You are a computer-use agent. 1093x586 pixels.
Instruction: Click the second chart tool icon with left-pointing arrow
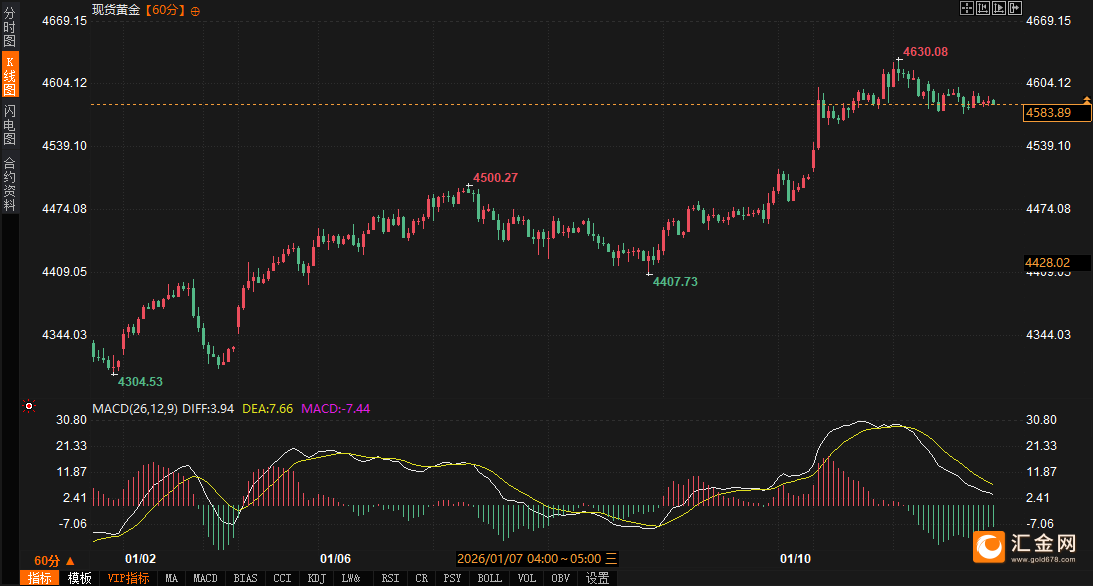983,8
